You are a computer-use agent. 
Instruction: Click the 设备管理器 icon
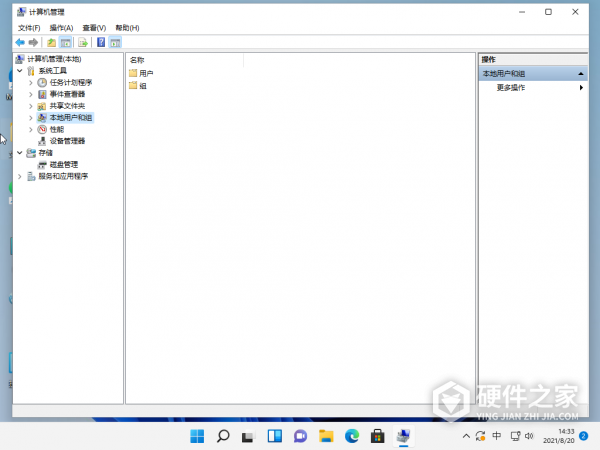coord(42,141)
